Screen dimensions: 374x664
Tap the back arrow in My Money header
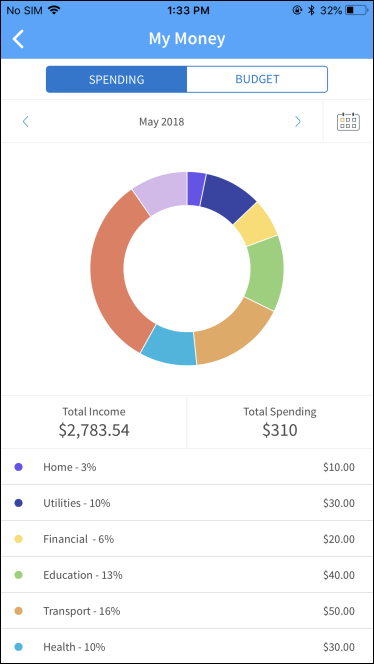(x=18, y=39)
